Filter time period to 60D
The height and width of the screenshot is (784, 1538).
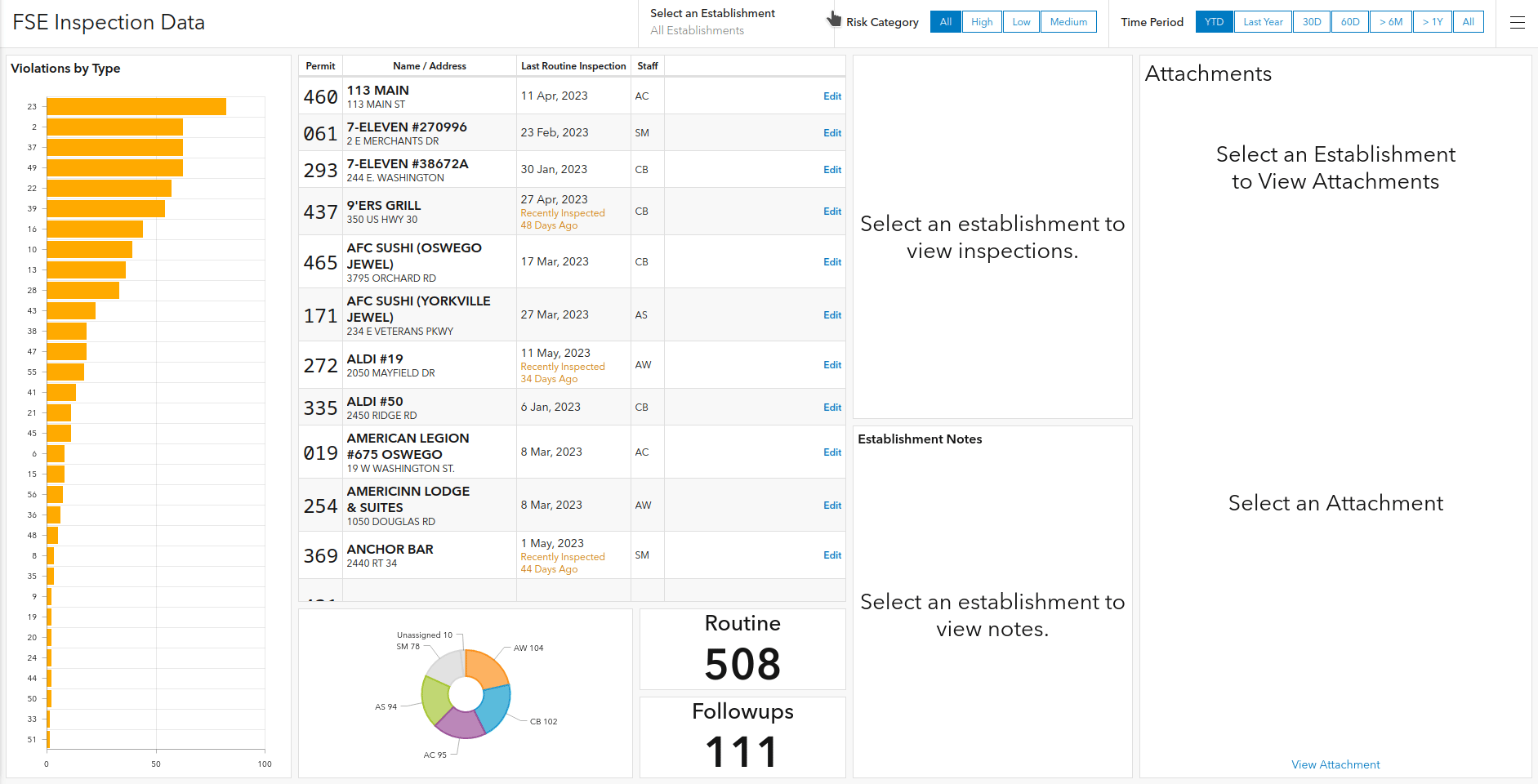tap(1349, 22)
